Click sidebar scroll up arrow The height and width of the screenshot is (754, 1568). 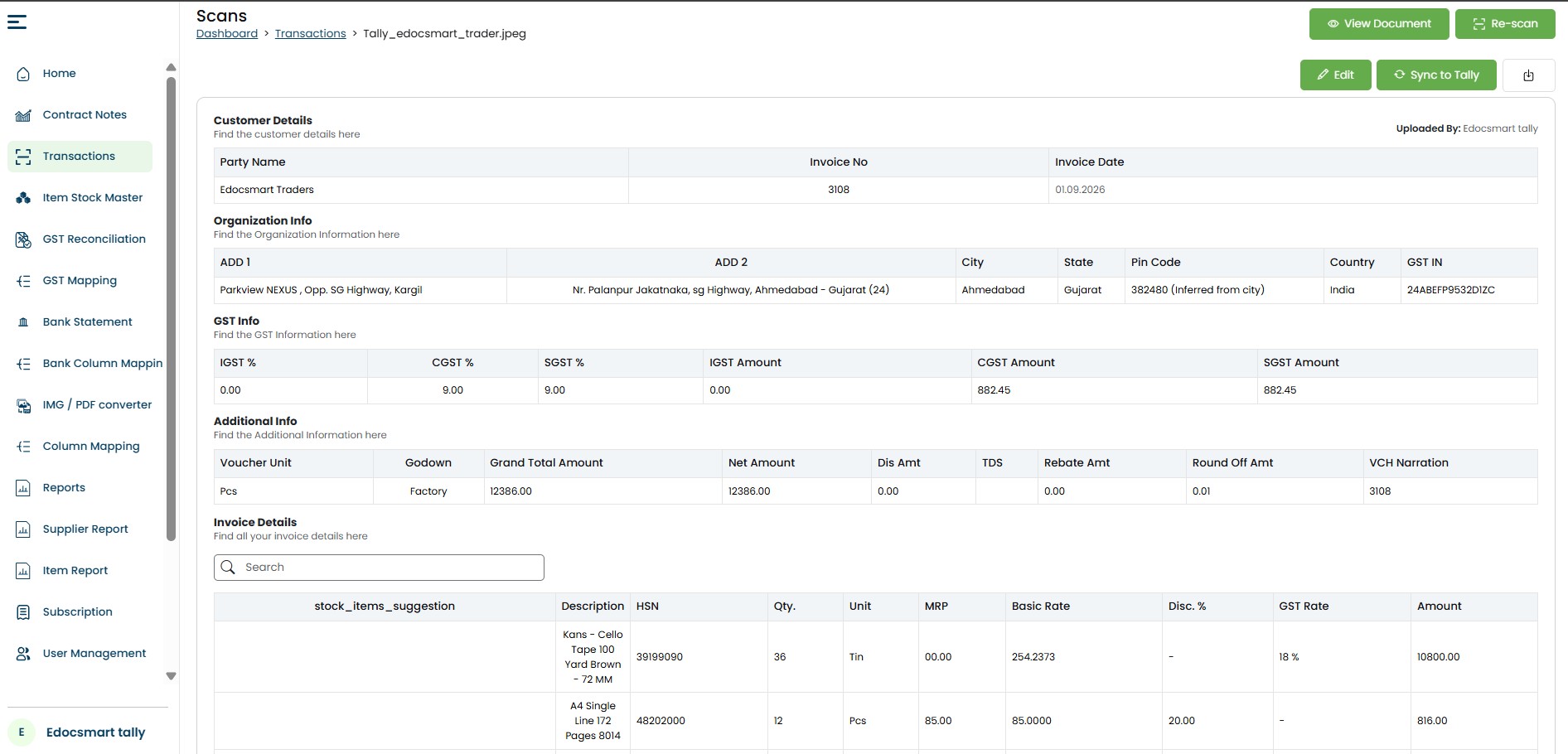point(171,68)
